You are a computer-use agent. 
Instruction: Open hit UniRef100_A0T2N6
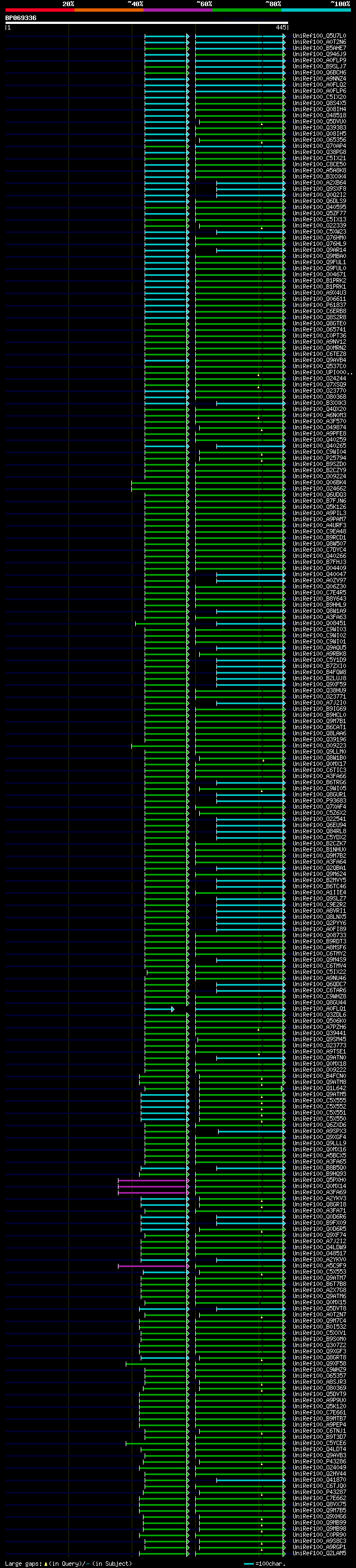click(x=319, y=42)
